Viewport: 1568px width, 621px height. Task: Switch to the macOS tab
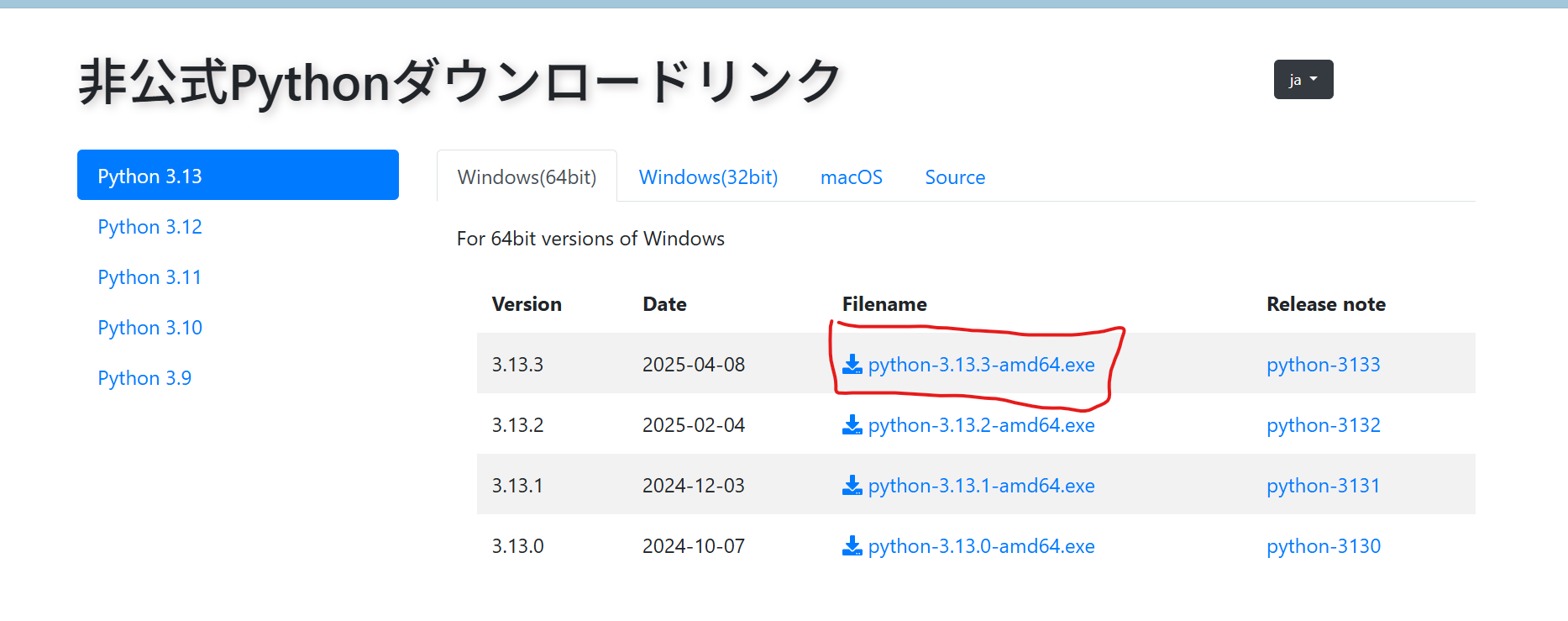pyautogui.click(x=852, y=177)
